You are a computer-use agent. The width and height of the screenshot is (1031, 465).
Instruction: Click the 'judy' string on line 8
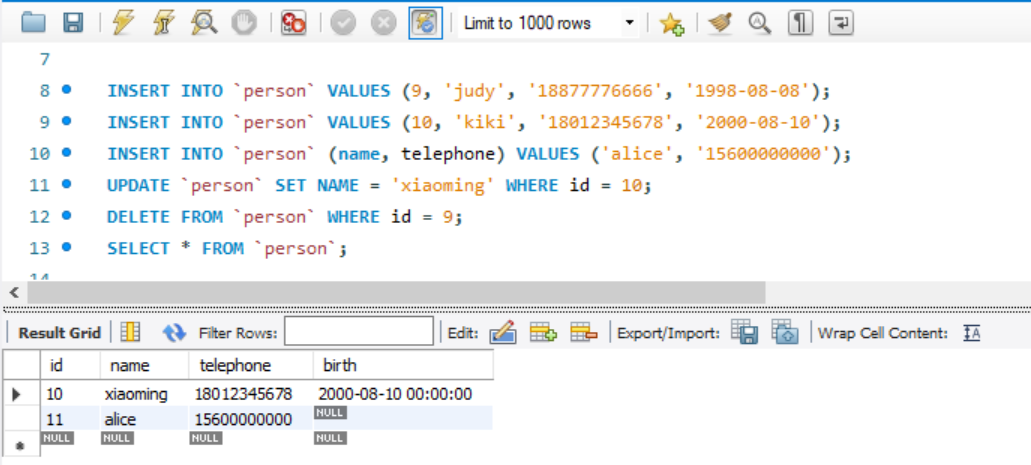point(475,91)
